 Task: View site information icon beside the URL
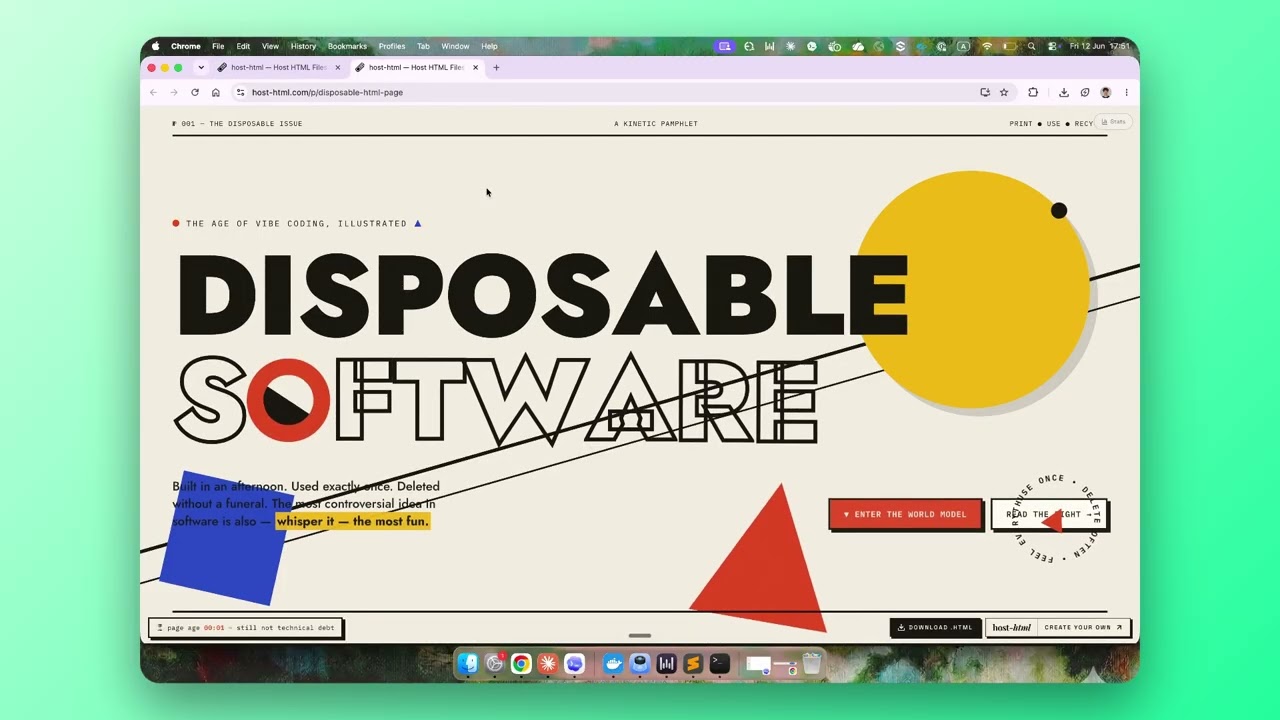click(x=240, y=92)
